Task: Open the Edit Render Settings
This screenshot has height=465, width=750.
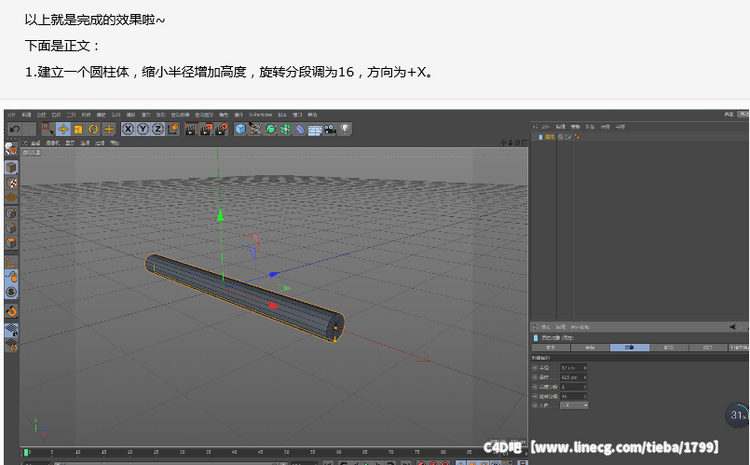Action: tap(221, 129)
